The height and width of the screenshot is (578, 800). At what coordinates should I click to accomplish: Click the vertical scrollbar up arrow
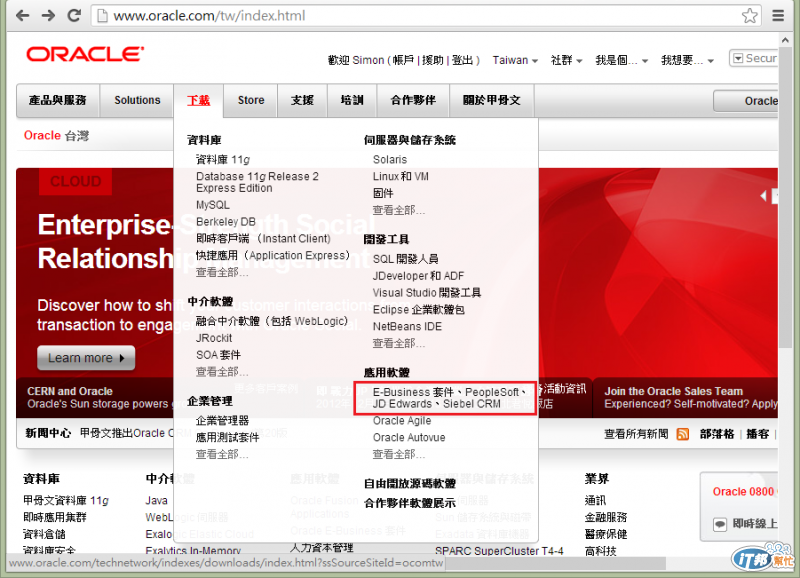pos(785,39)
